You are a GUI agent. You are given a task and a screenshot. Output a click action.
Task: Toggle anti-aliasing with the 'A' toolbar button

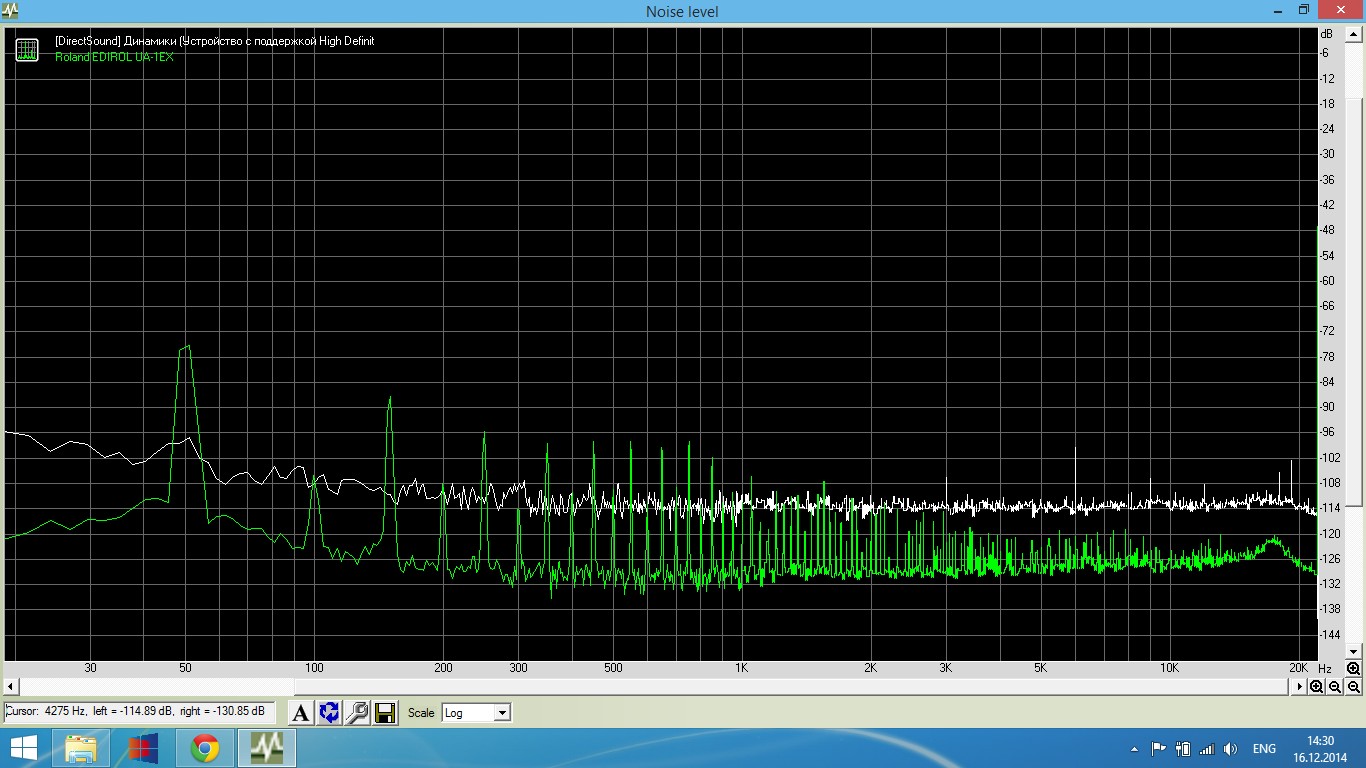301,713
